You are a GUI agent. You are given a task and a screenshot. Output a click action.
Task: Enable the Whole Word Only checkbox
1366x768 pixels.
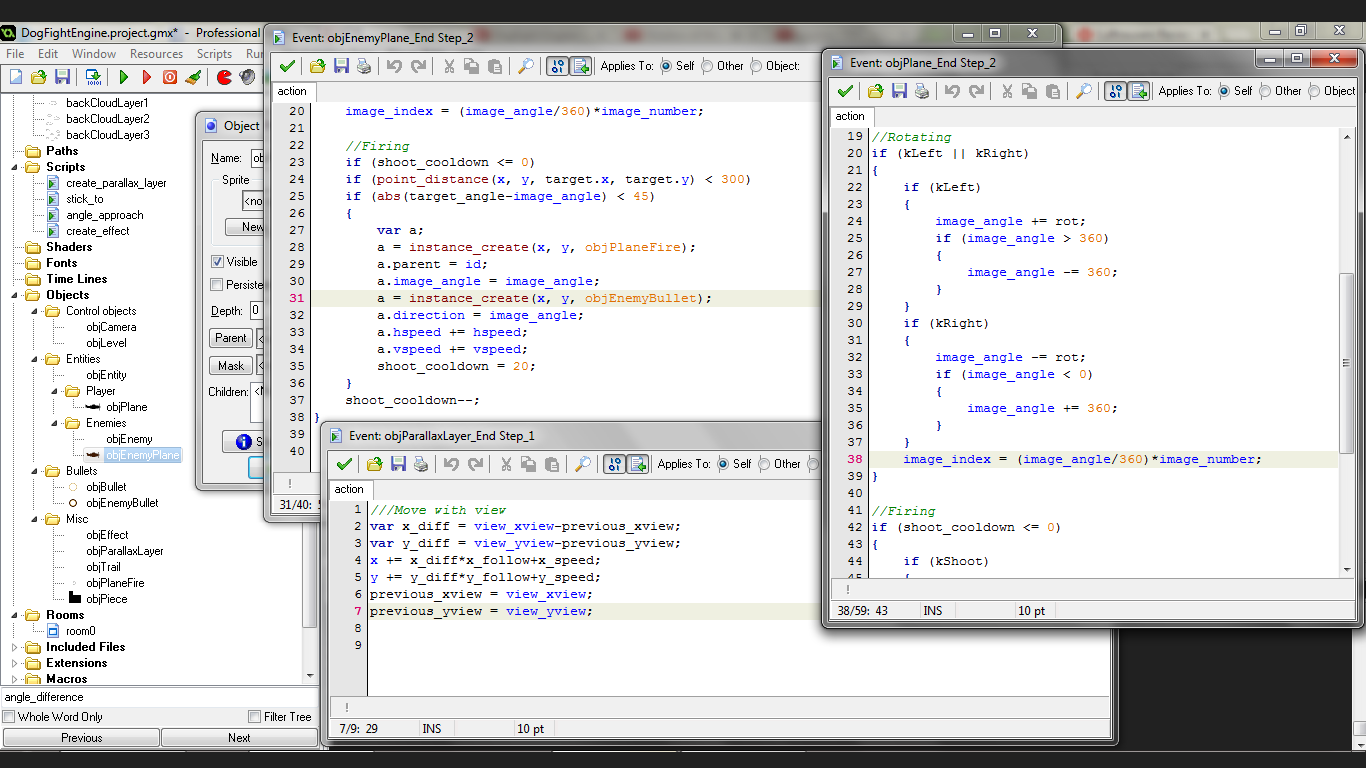9,717
